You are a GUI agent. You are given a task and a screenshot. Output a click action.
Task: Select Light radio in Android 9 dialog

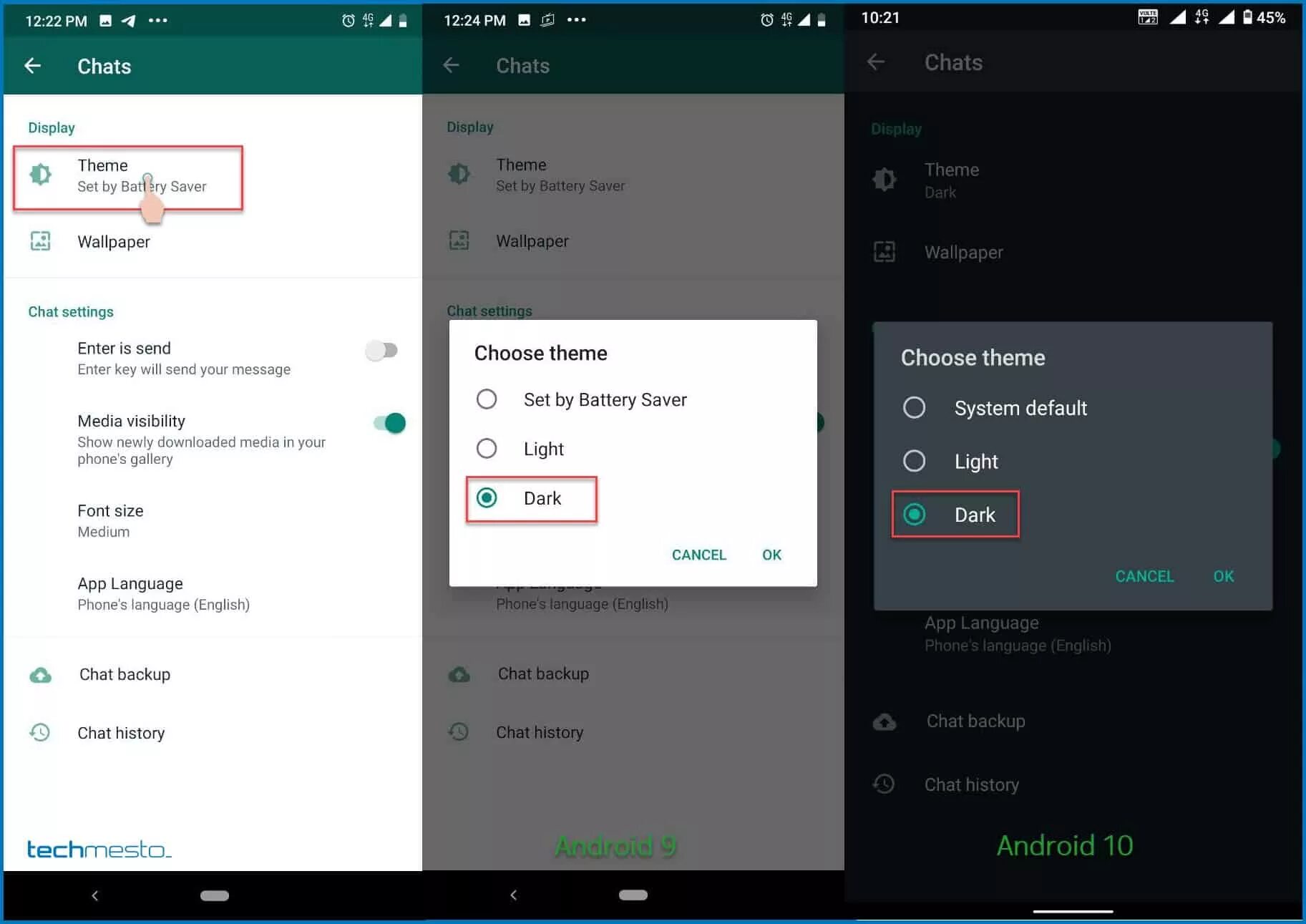coord(487,448)
